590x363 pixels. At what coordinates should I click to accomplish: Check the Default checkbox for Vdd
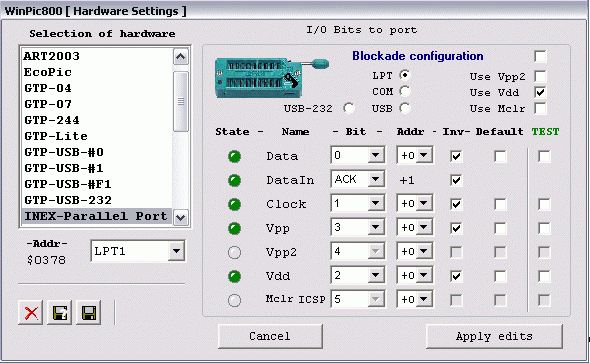pyautogui.click(x=500, y=276)
